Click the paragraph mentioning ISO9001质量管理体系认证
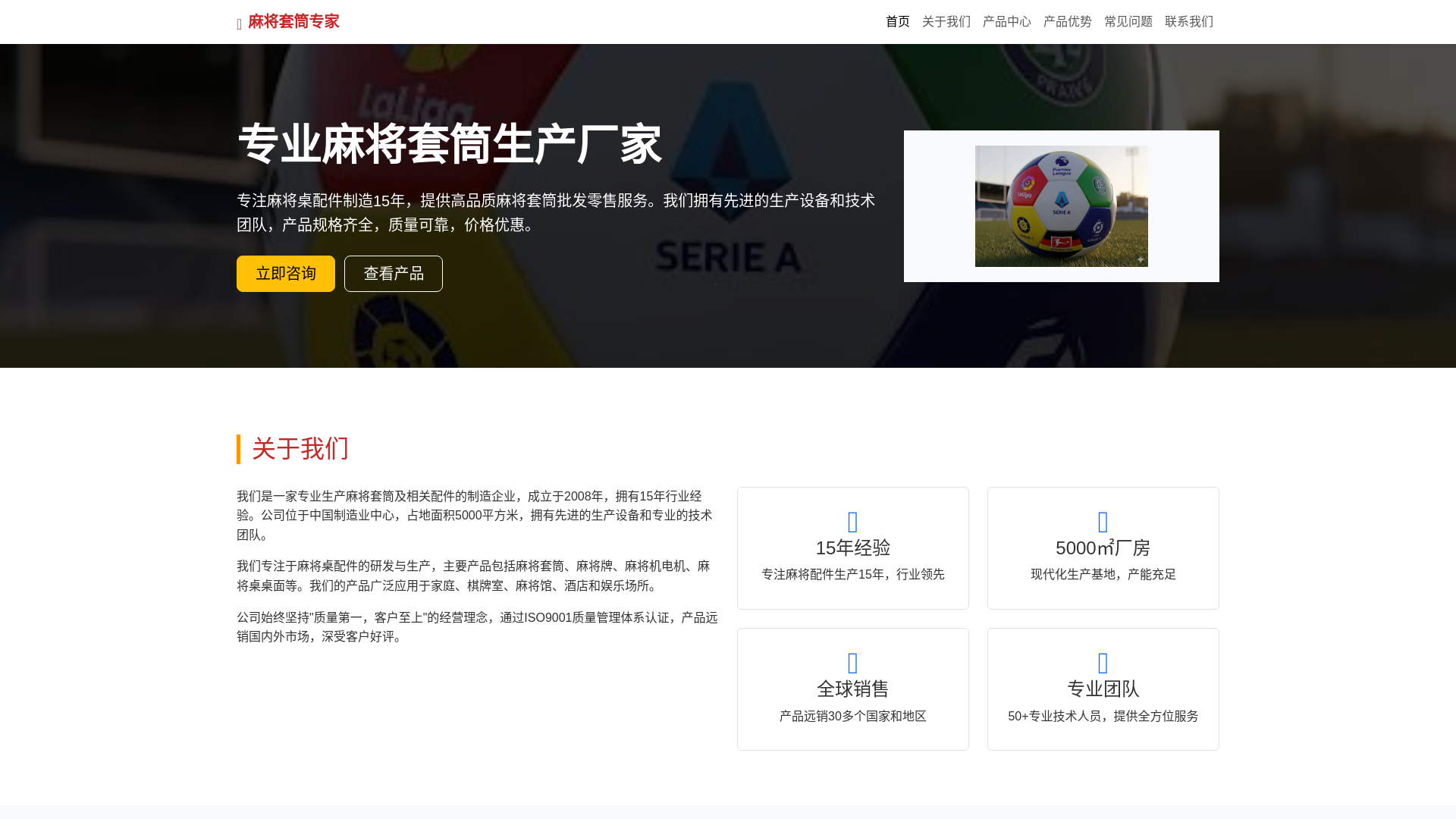 (478, 627)
